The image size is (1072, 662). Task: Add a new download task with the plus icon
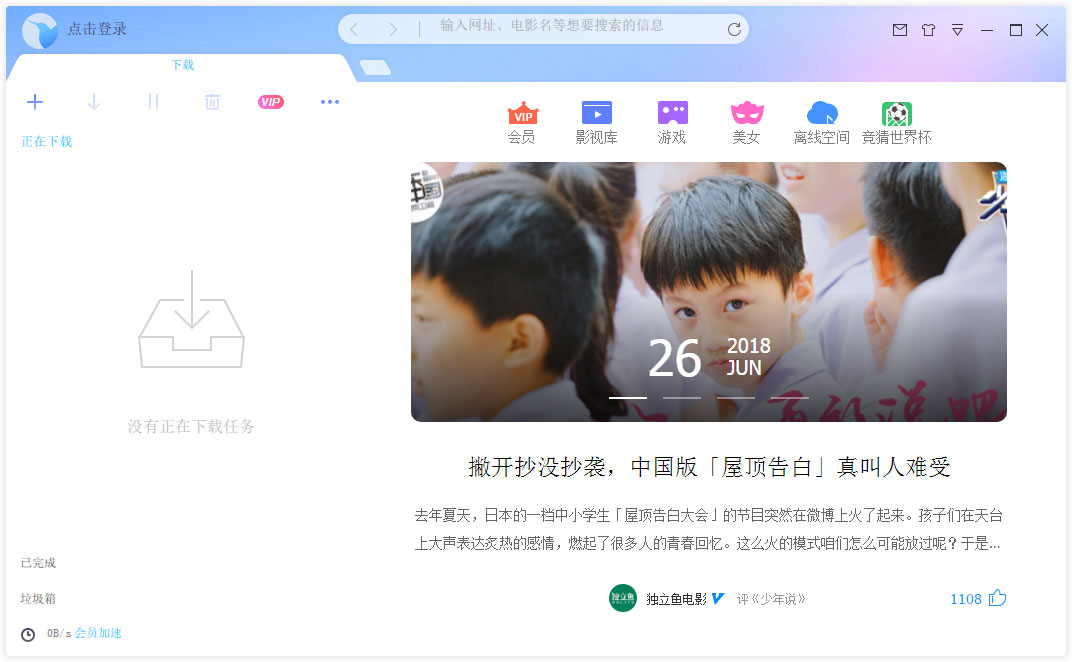pyautogui.click(x=35, y=102)
